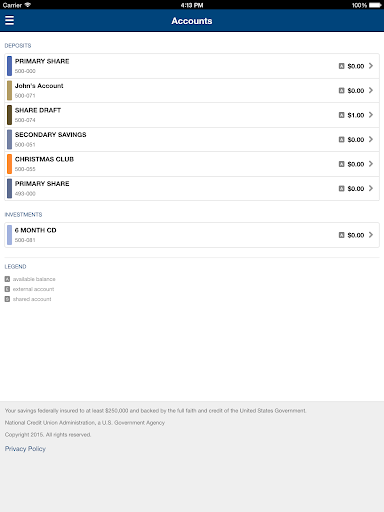Click the available balance legend icon

pyautogui.click(x=7, y=279)
